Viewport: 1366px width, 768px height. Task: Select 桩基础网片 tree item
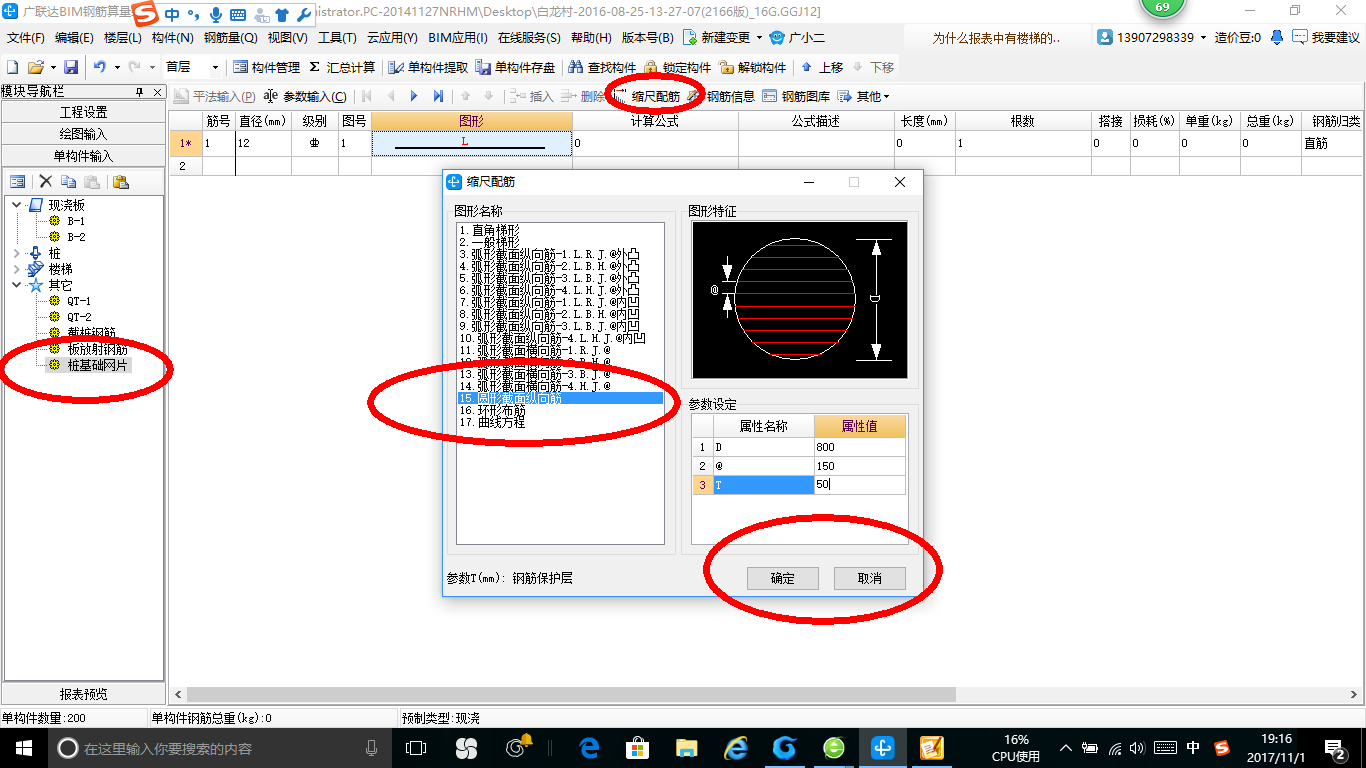coord(97,365)
